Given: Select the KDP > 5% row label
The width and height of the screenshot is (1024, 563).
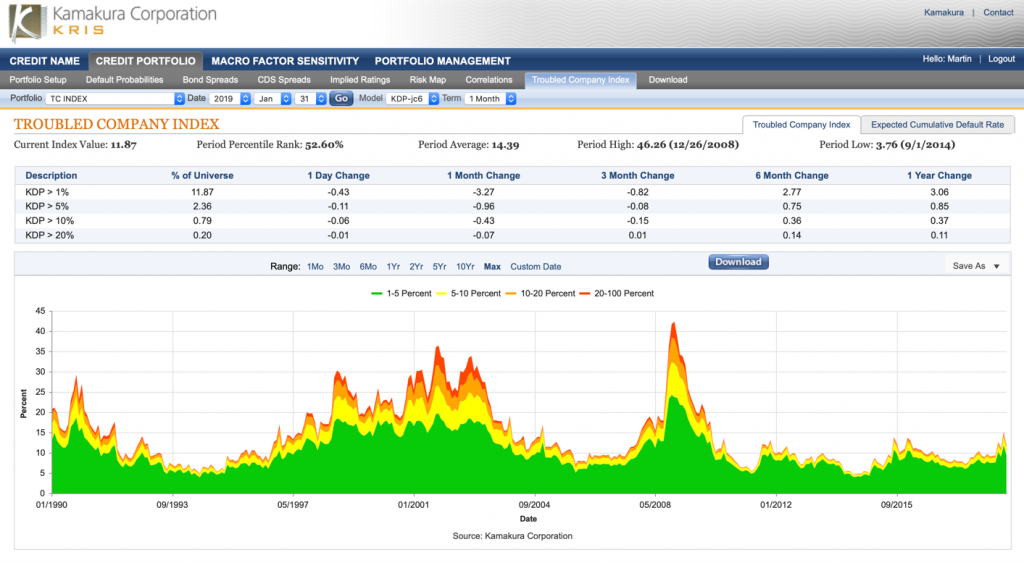Looking at the screenshot, I should (x=47, y=206).
